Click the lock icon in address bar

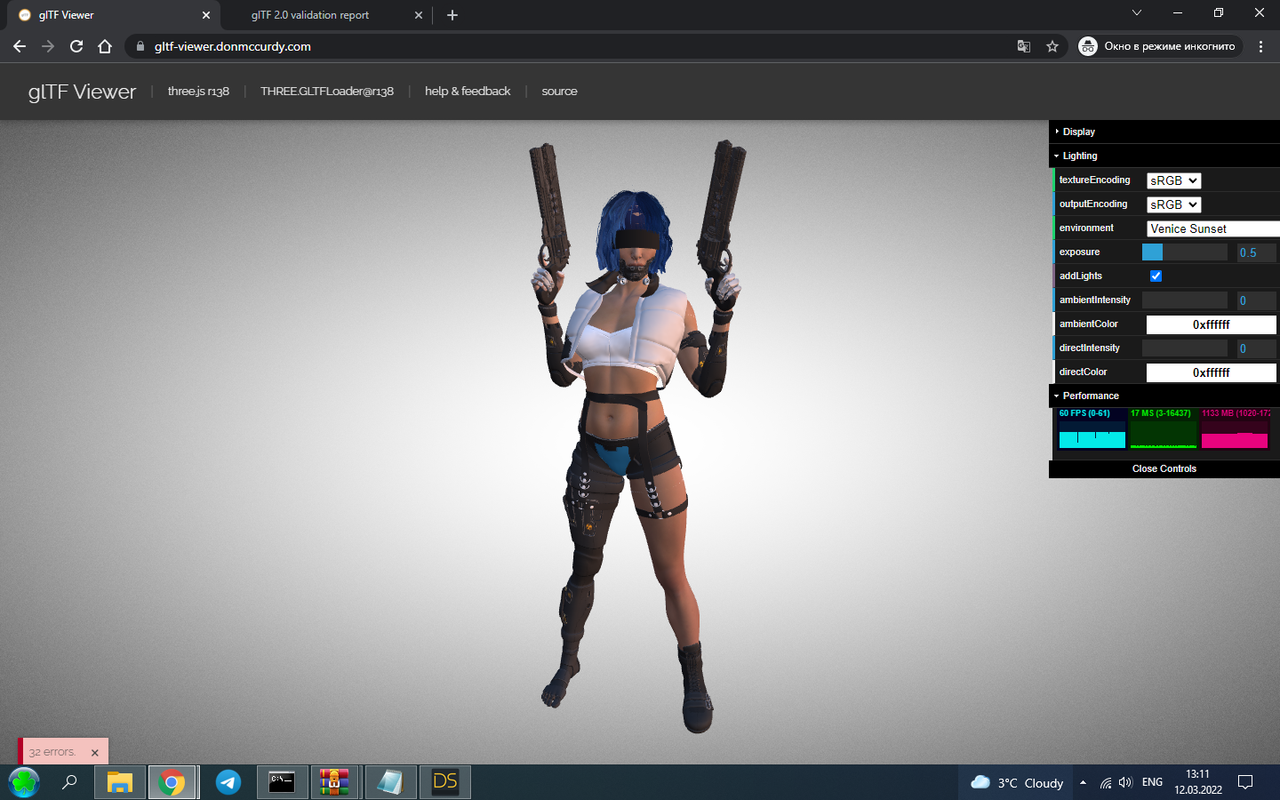point(141,46)
